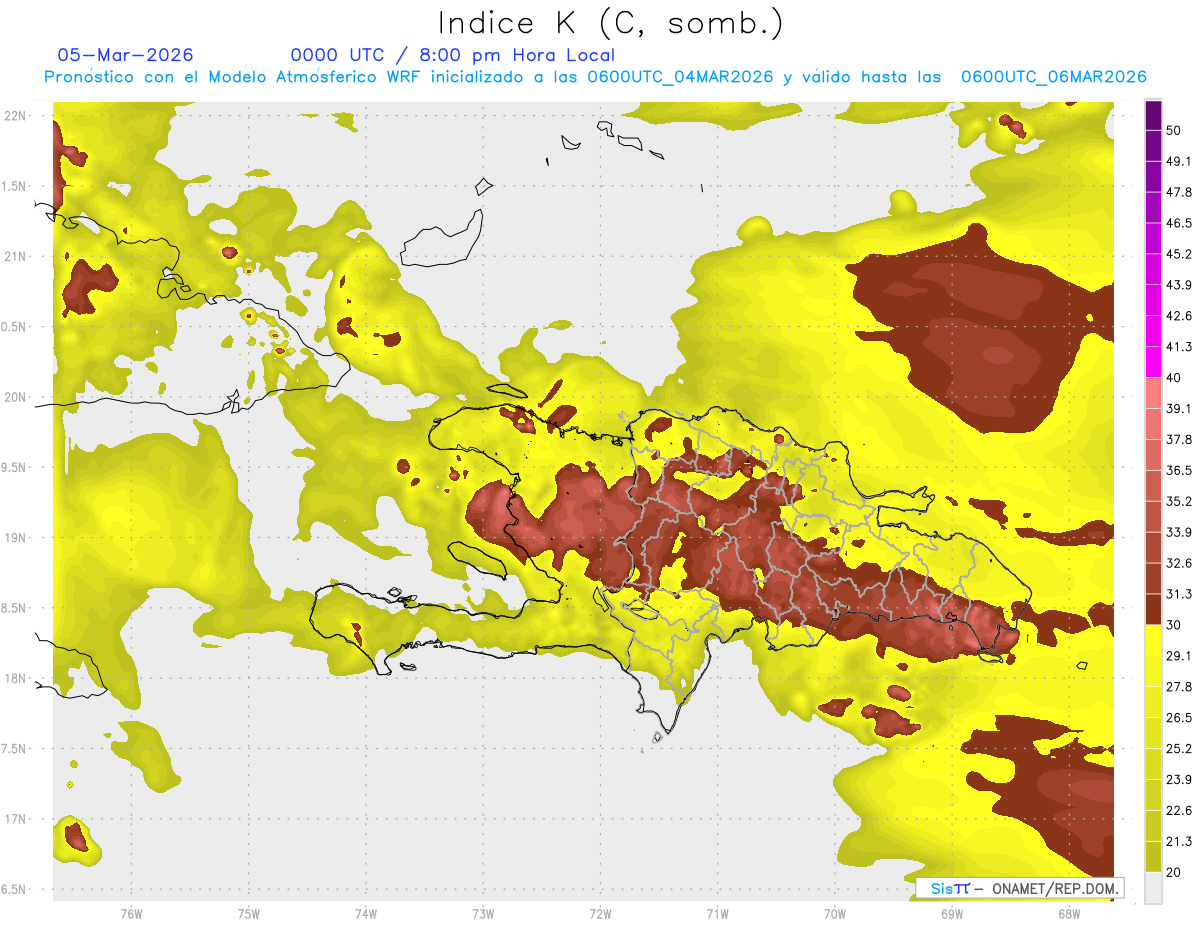Click the '25.2' colorbar value
The width and height of the screenshot is (1200, 927).
click(x=1179, y=748)
